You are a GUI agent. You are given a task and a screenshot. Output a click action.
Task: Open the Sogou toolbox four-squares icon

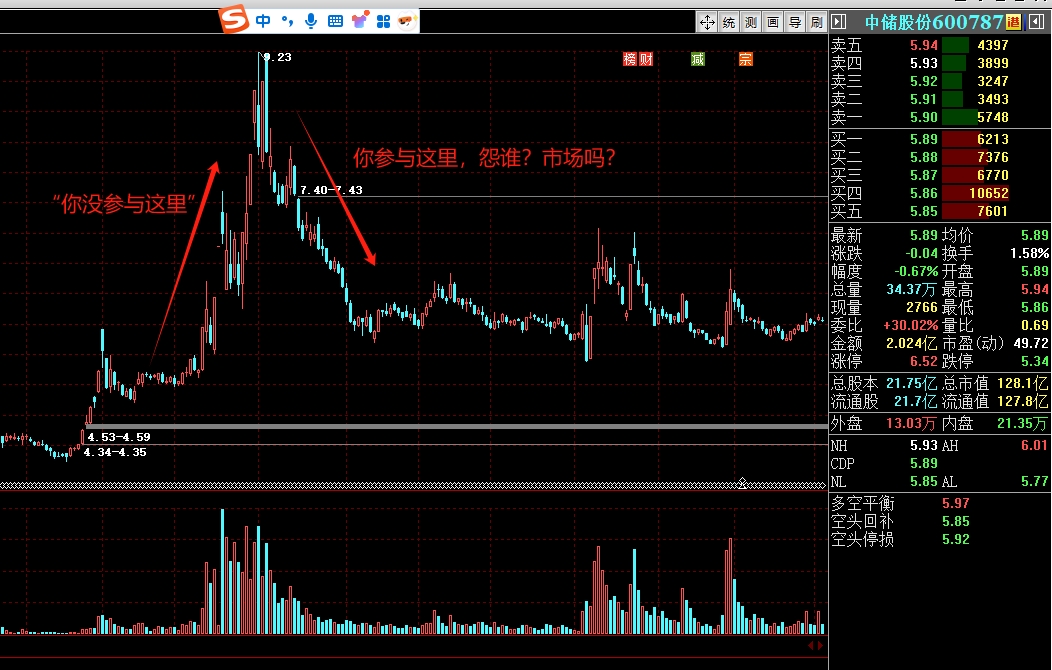click(x=383, y=21)
